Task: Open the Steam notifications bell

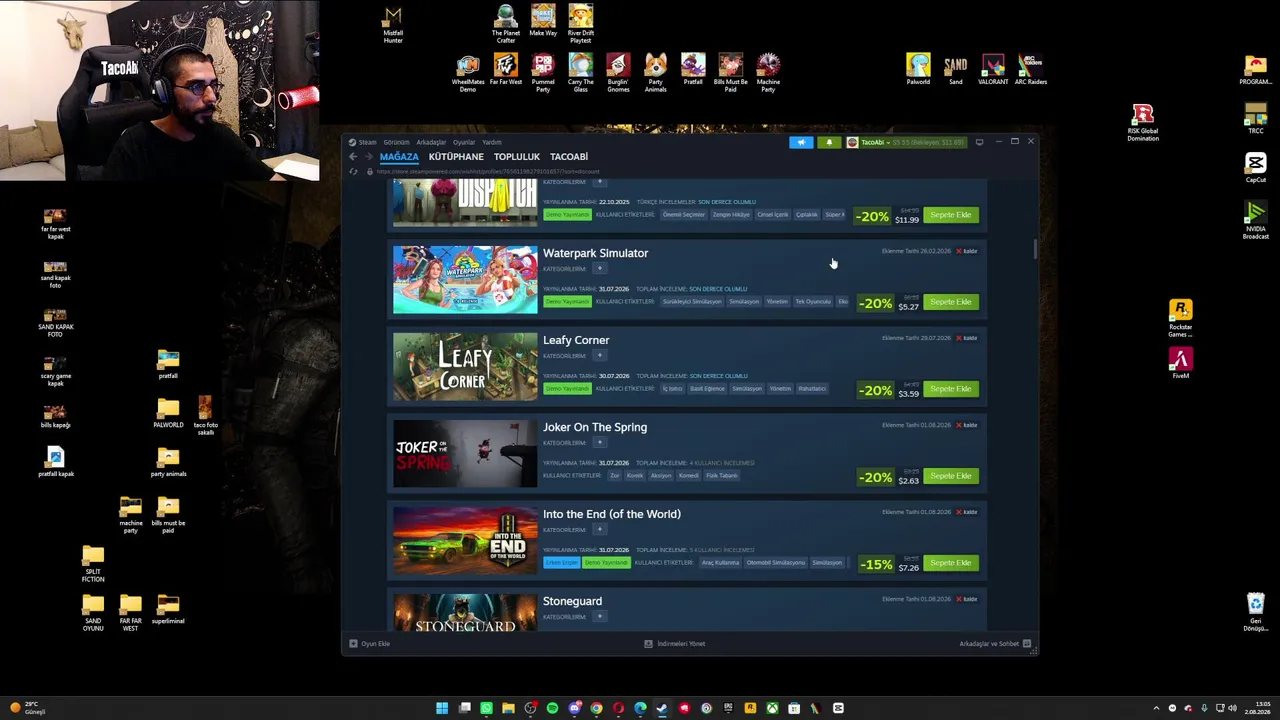Action: 829,142
